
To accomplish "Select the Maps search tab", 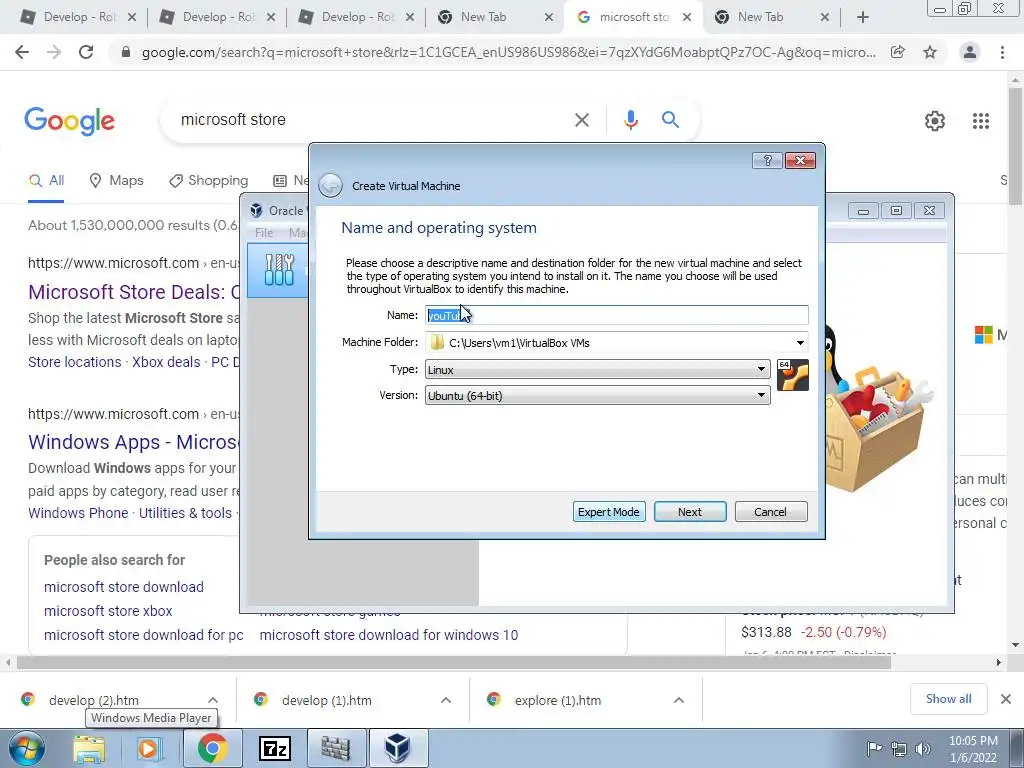I will point(116,181).
